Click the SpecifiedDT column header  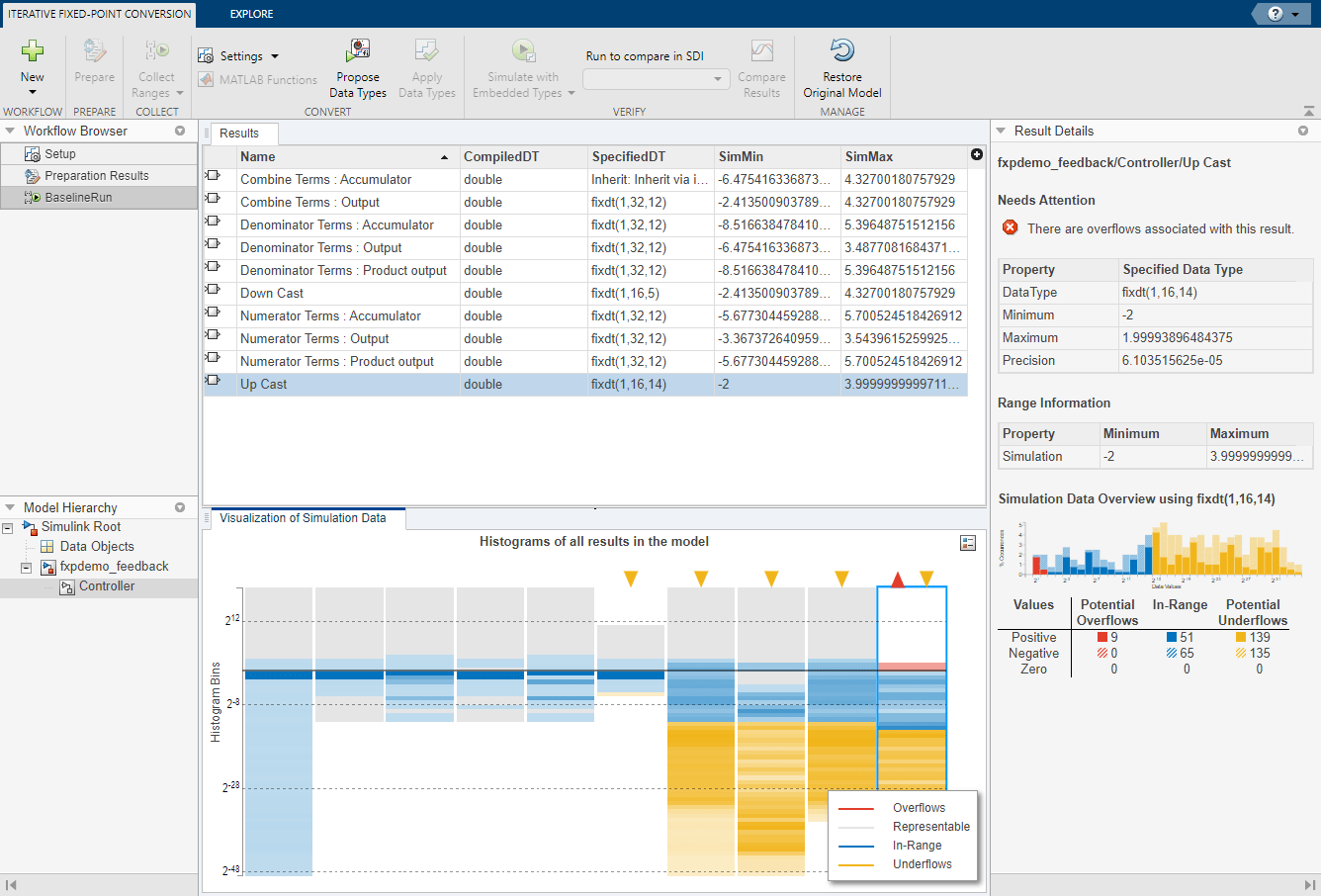(x=651, y=157)
